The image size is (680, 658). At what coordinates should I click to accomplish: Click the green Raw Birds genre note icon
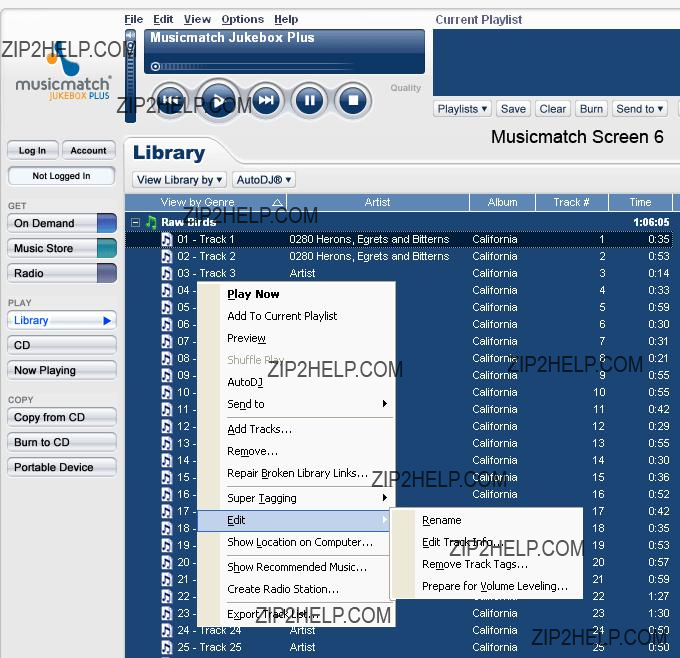tap(151, 222)
